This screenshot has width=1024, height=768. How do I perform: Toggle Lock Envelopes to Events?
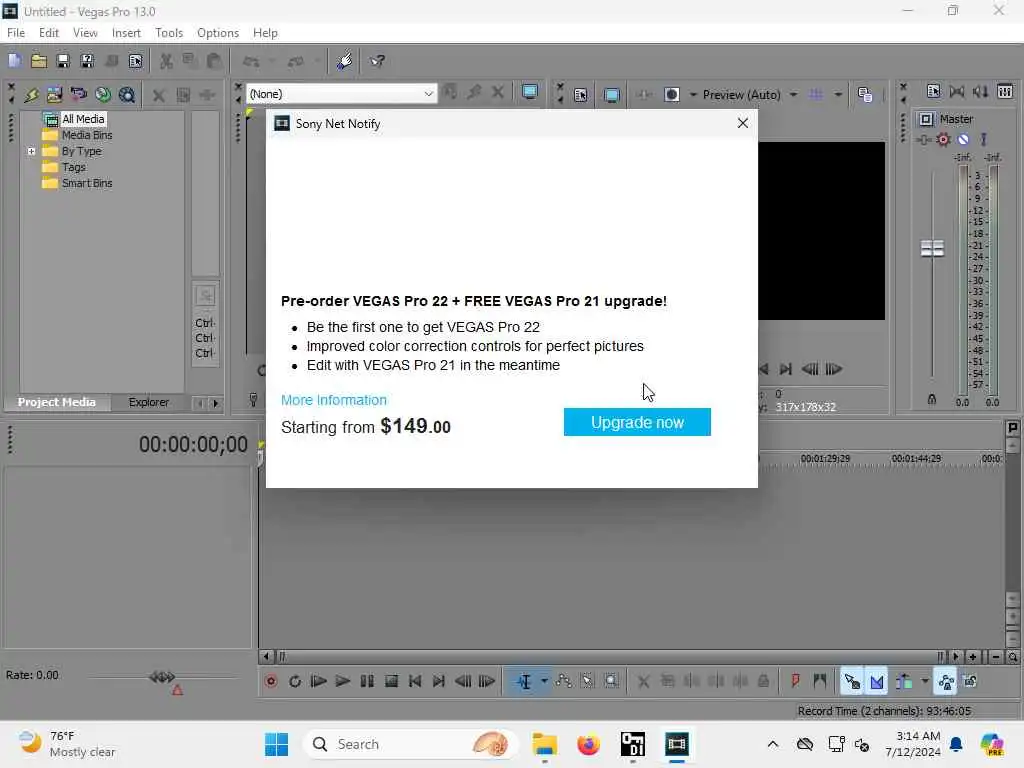[x=946, y=682]
